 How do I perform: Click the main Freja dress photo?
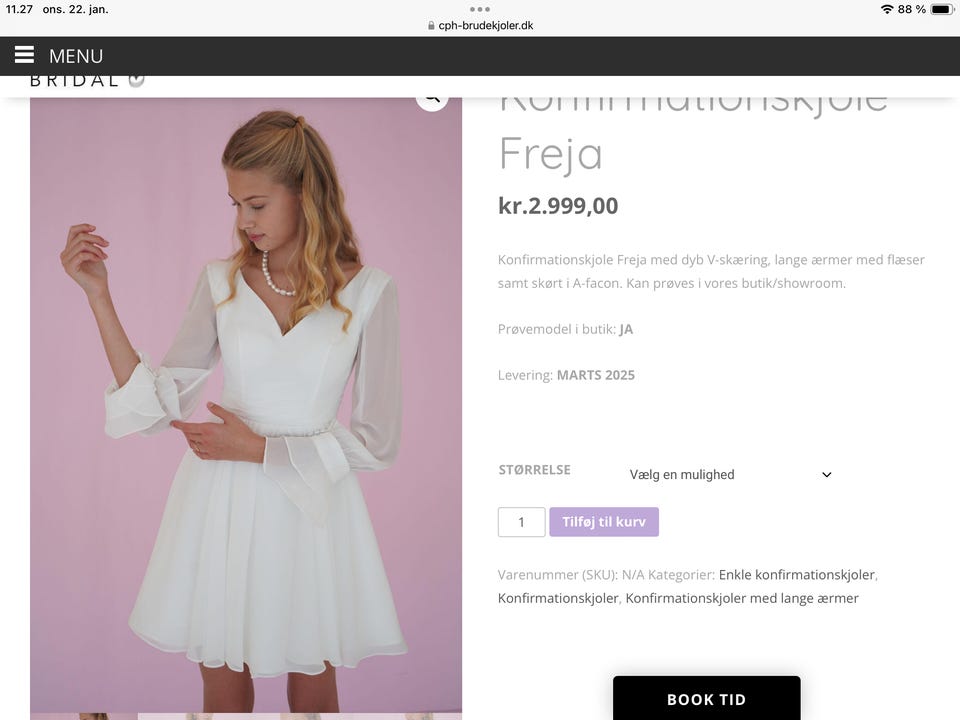(246, 404)
